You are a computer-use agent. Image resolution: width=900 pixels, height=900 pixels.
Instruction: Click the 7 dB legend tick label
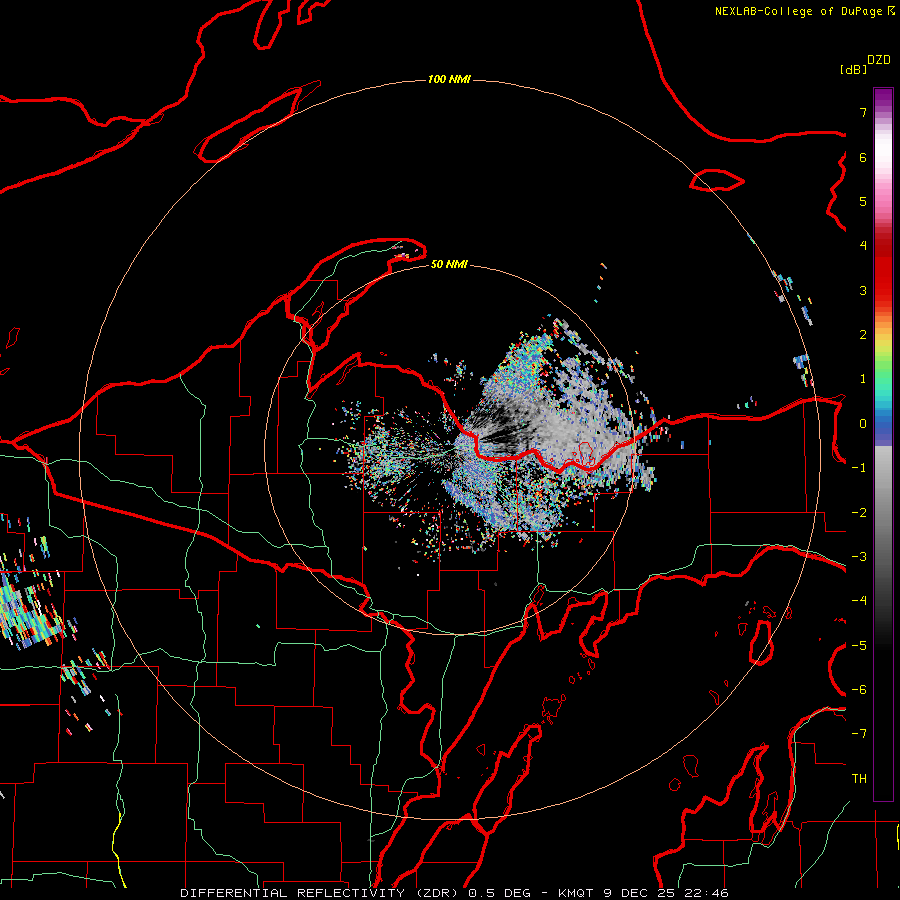[863, 112]
